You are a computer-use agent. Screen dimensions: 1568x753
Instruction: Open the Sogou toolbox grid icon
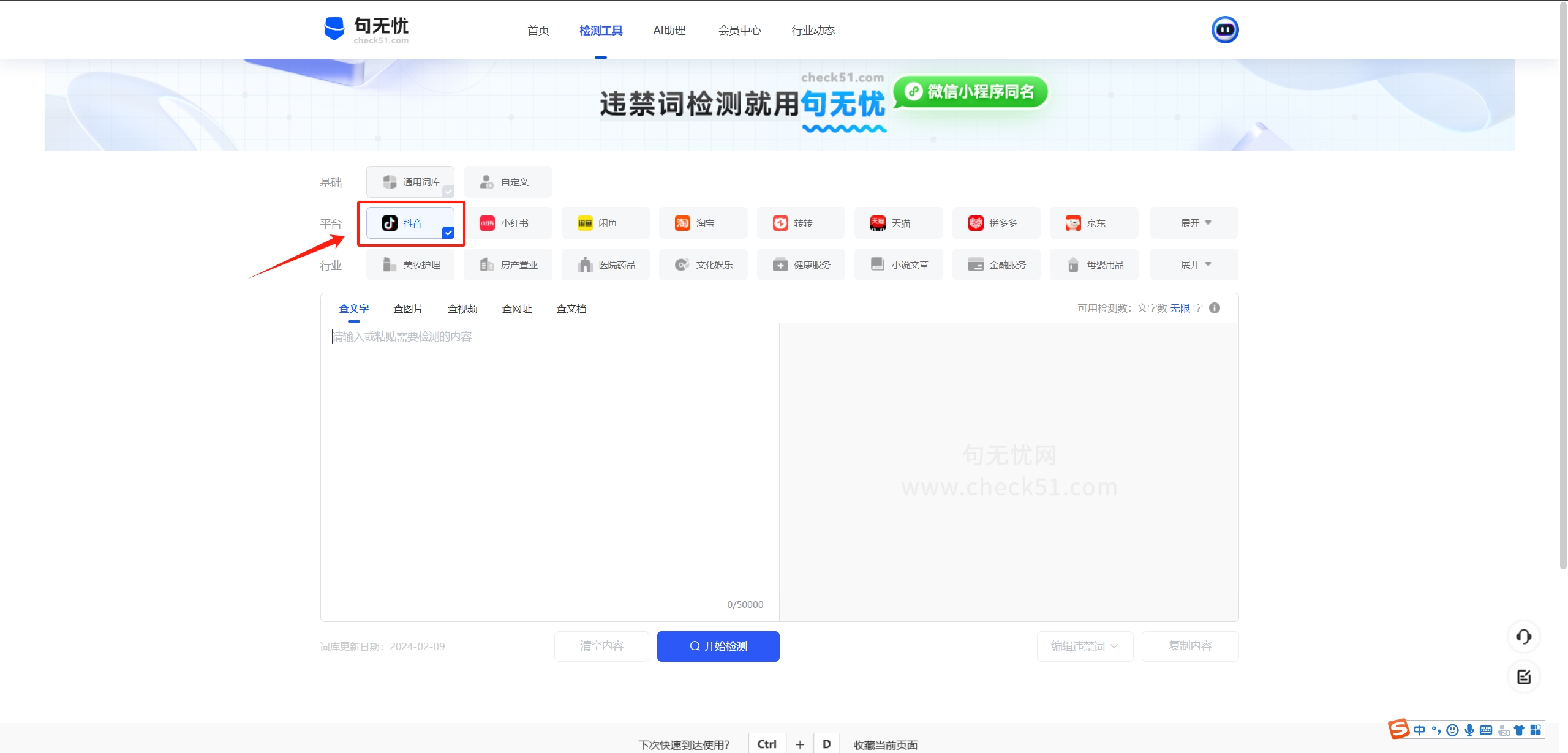coord(1536,730)
